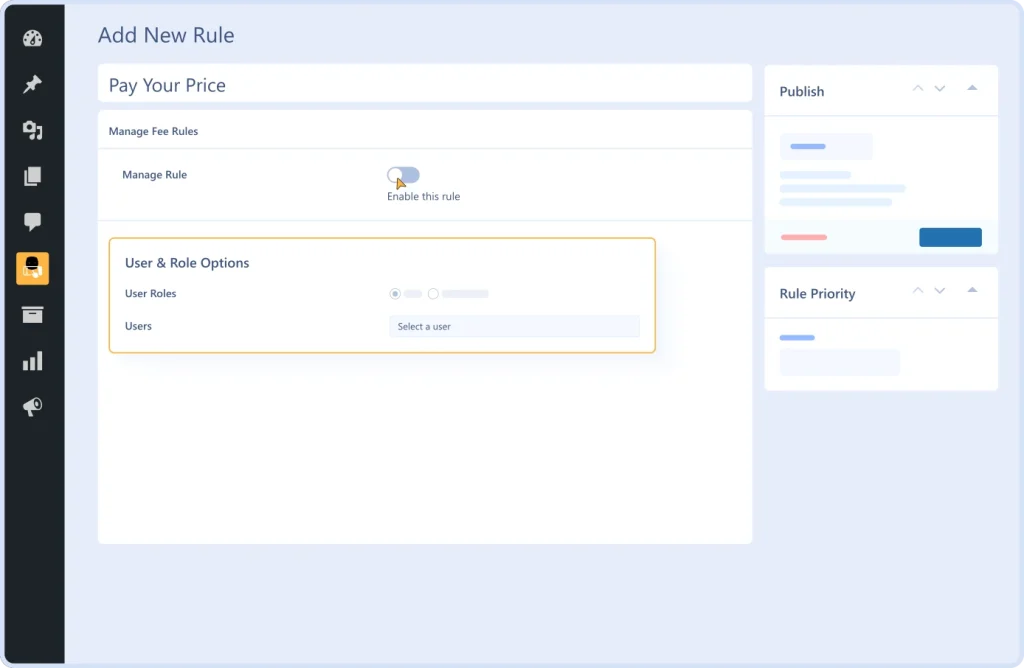Select the first User Roles radio button
The image size is (1024, 668).
(394, 293)
